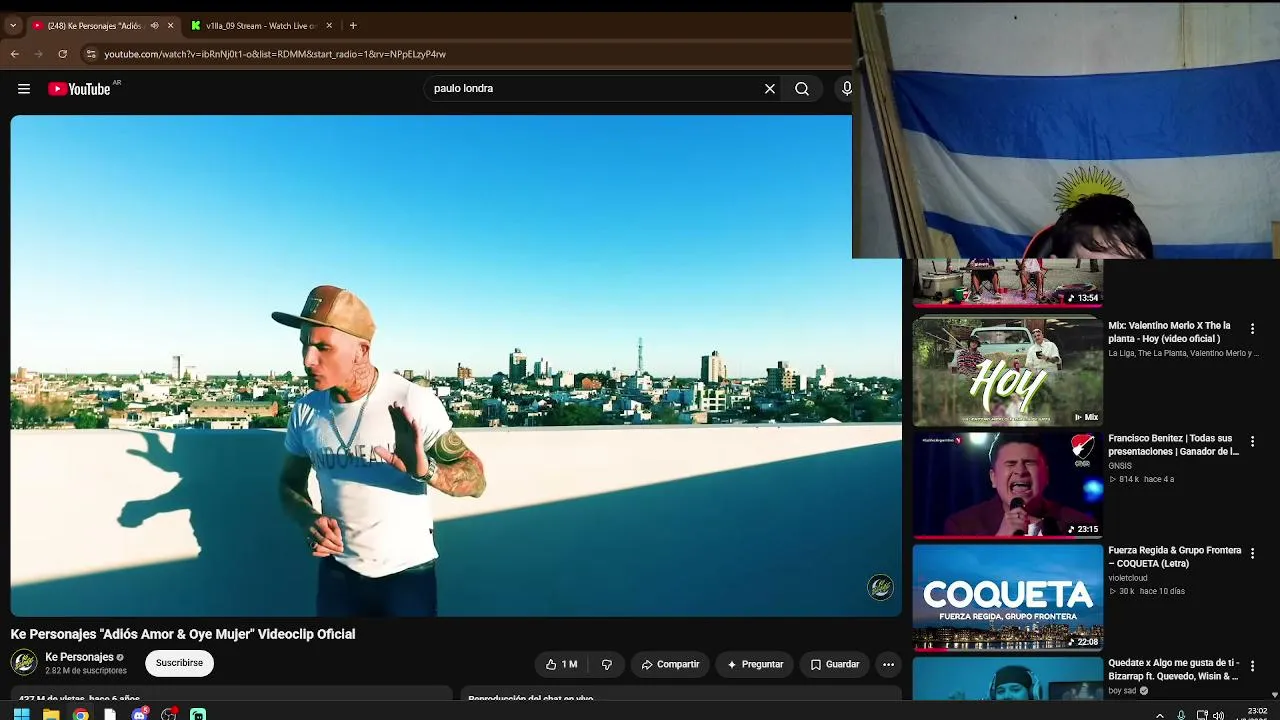Click the "2.82 M de suscriptores" text
The height and width of the screenshot is (720, 1280).
[x=86, y=671]
